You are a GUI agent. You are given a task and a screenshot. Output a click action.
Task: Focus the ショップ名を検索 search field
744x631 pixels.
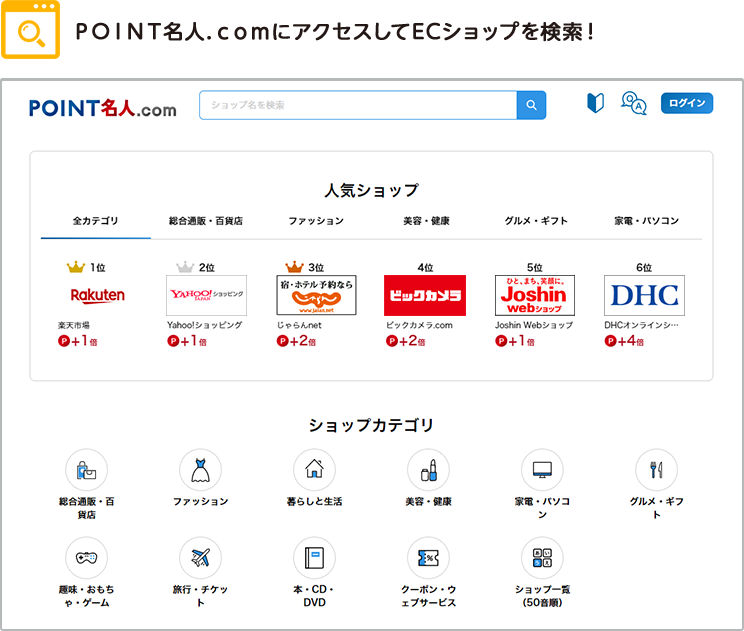coord(358,105)
